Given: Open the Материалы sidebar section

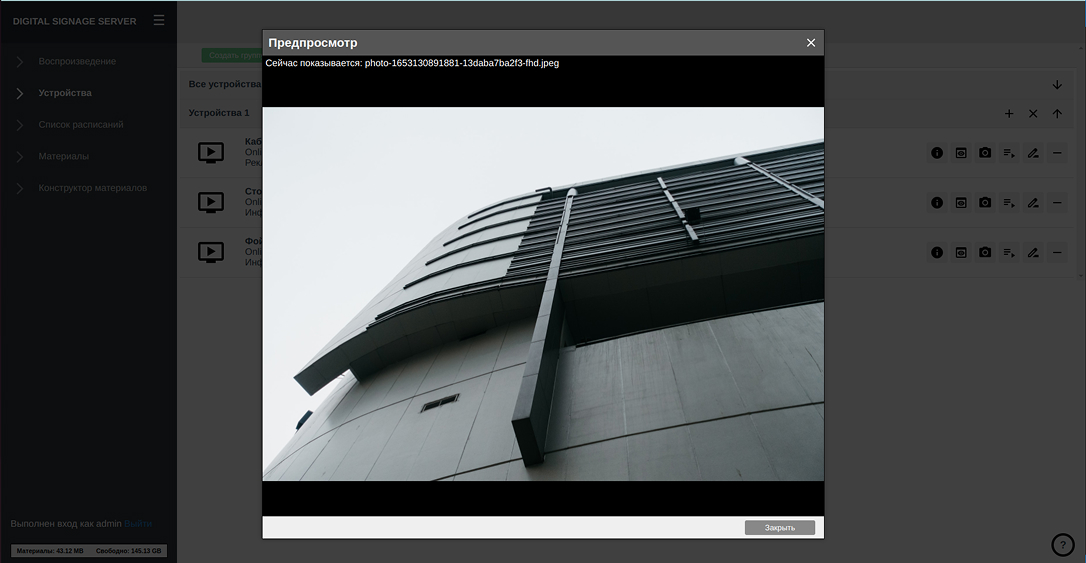Looking at the screenshot, I should [x=64, y=157].
